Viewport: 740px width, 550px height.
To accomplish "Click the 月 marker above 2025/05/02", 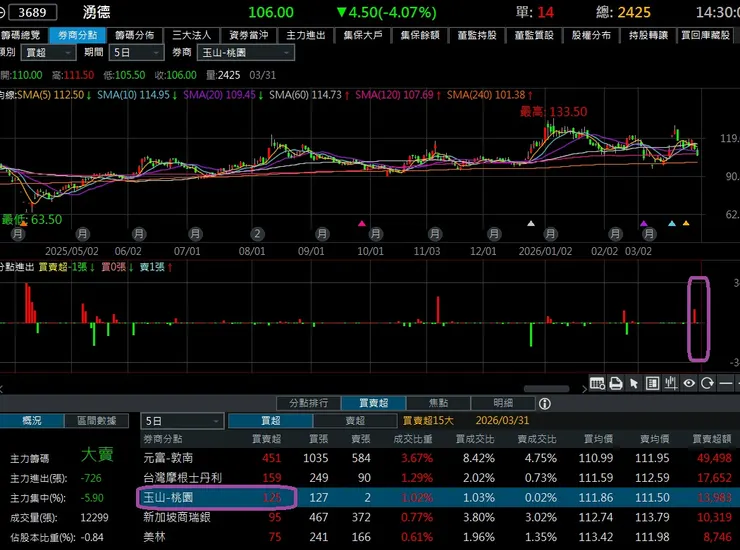I will point(82,234).
